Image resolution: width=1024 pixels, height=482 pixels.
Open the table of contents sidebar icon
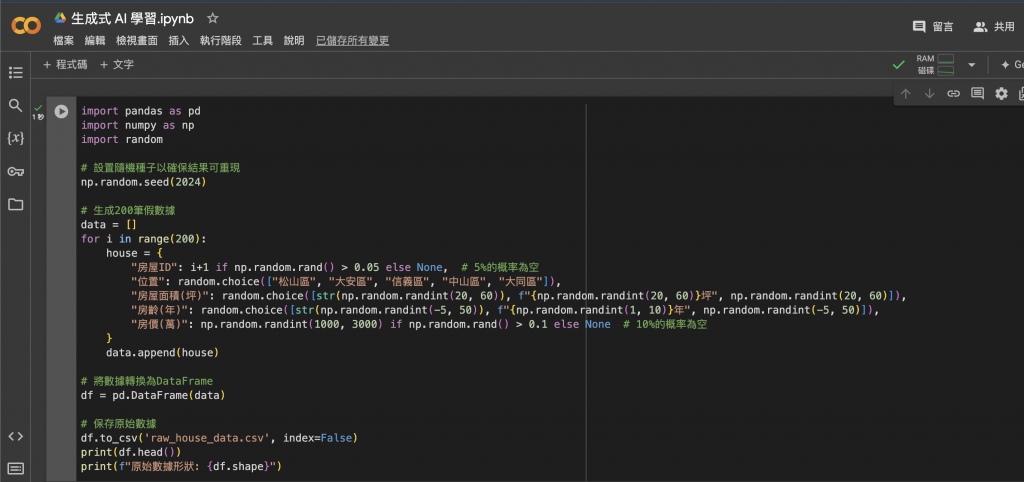(x=16, y=72)
